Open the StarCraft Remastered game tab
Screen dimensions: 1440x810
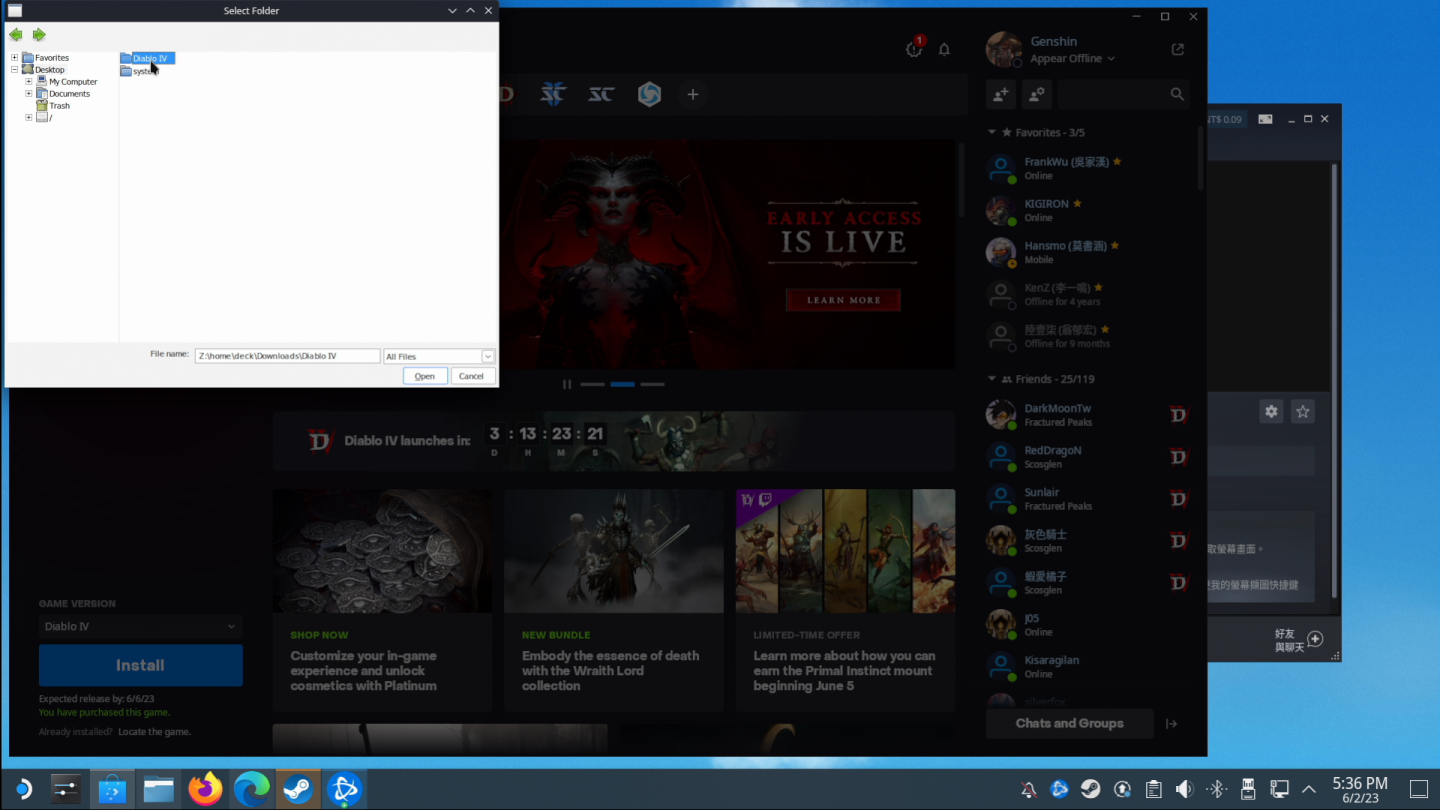point(601,94)
